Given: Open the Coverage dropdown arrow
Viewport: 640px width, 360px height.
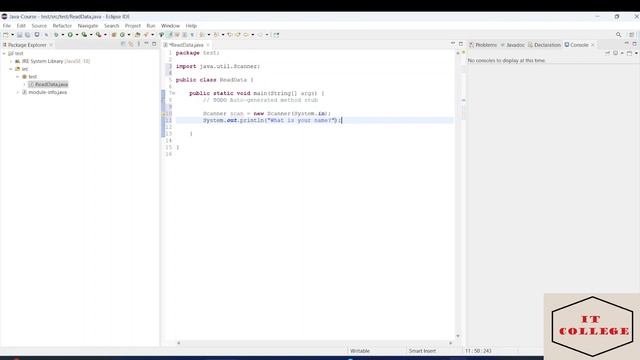Looking at the screenshot, I should (x=91, y=35).
